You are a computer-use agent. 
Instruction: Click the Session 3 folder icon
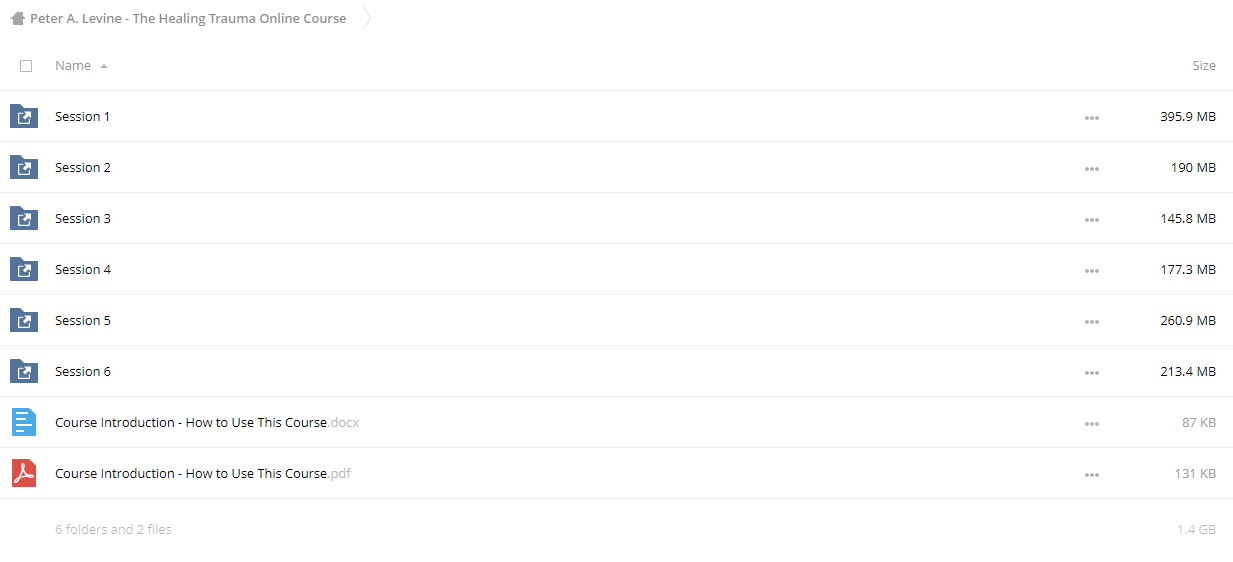coord(24,219)
